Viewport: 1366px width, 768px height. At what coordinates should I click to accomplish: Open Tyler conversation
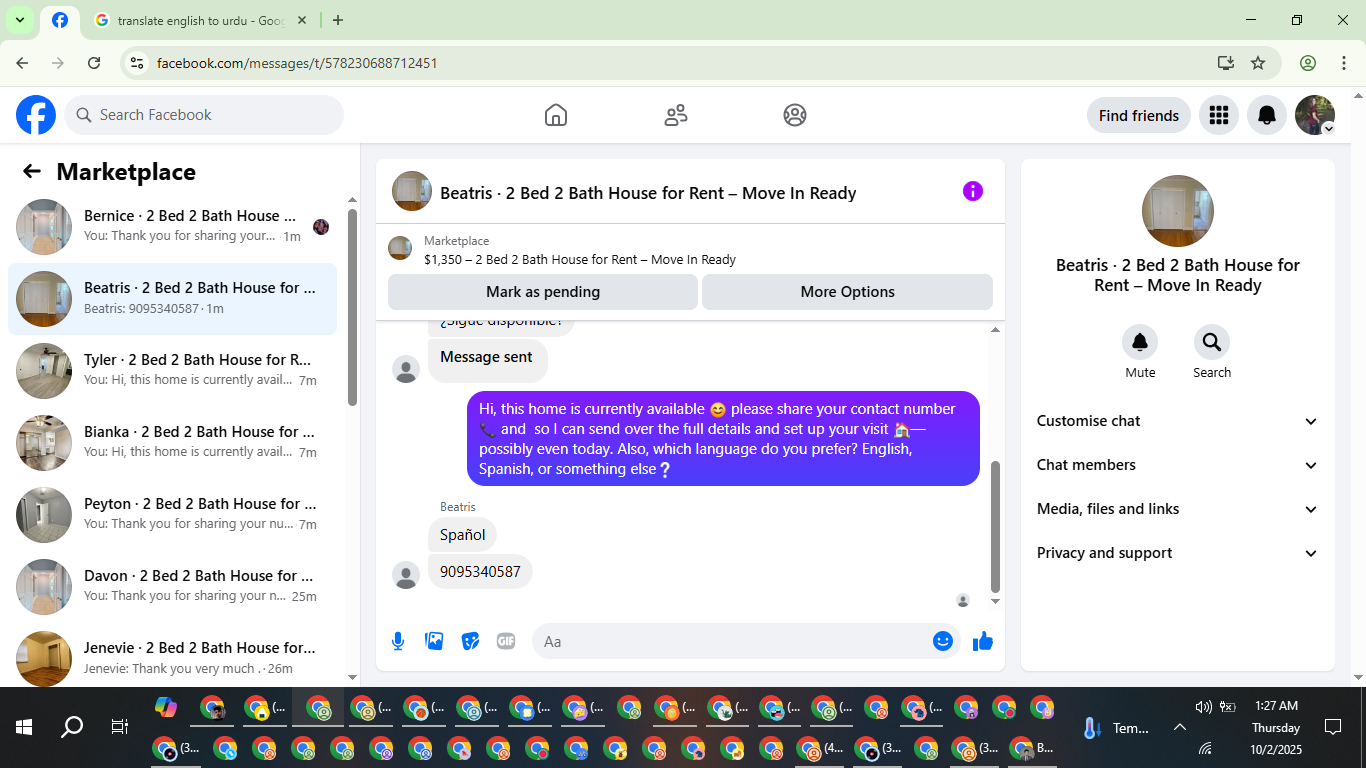[x=172, y=371]
